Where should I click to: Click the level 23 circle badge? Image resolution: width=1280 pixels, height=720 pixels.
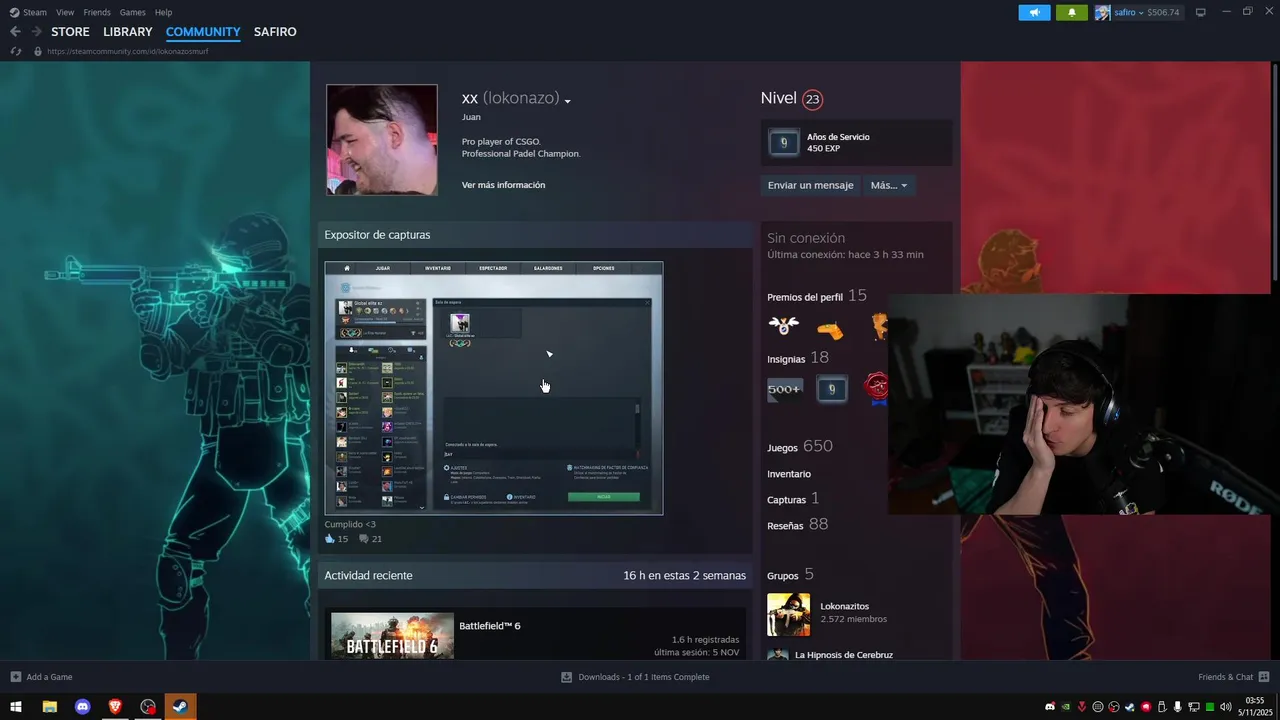pos(812,99)
